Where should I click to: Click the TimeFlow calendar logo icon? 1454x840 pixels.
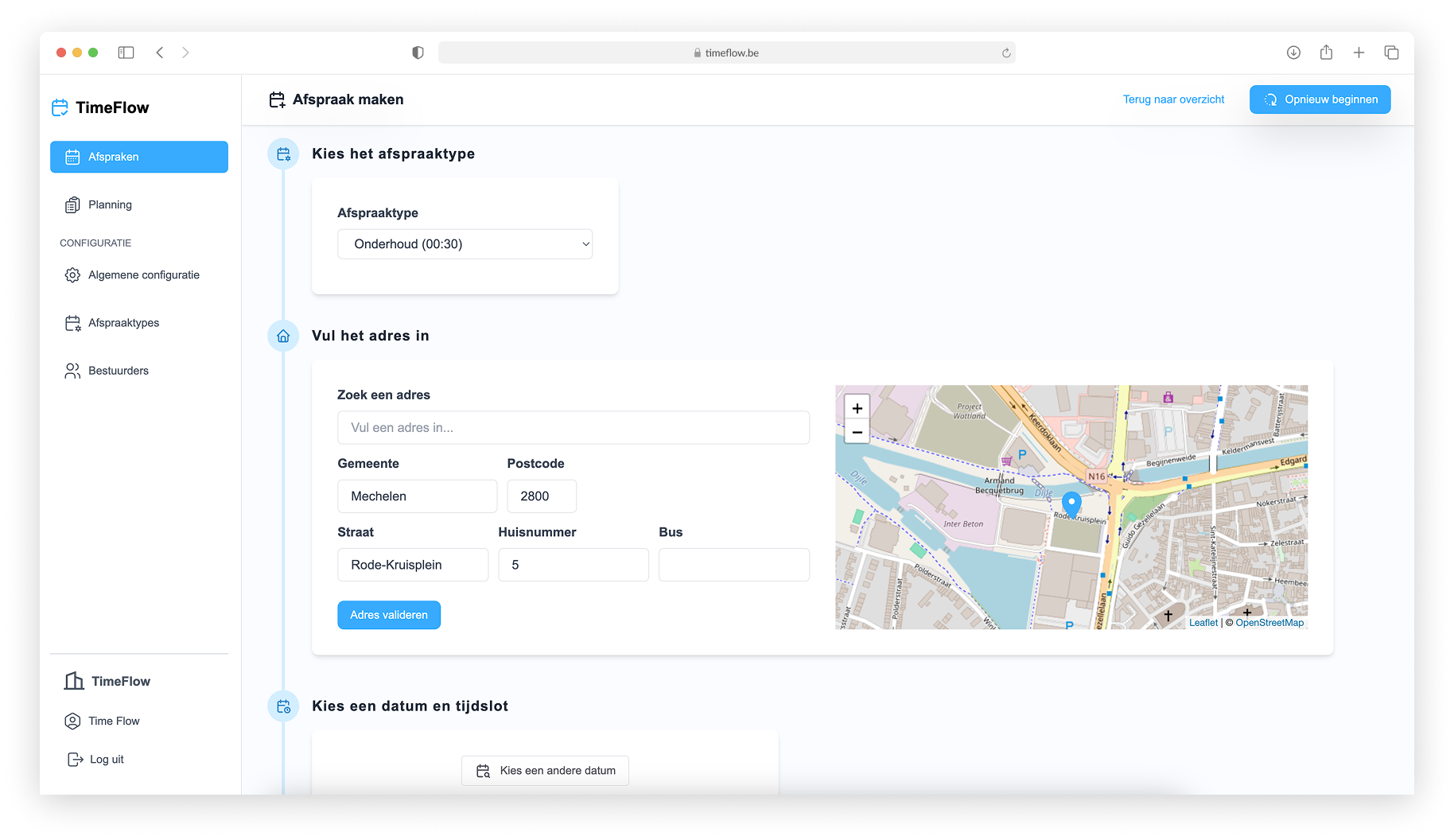pos(60,106)
